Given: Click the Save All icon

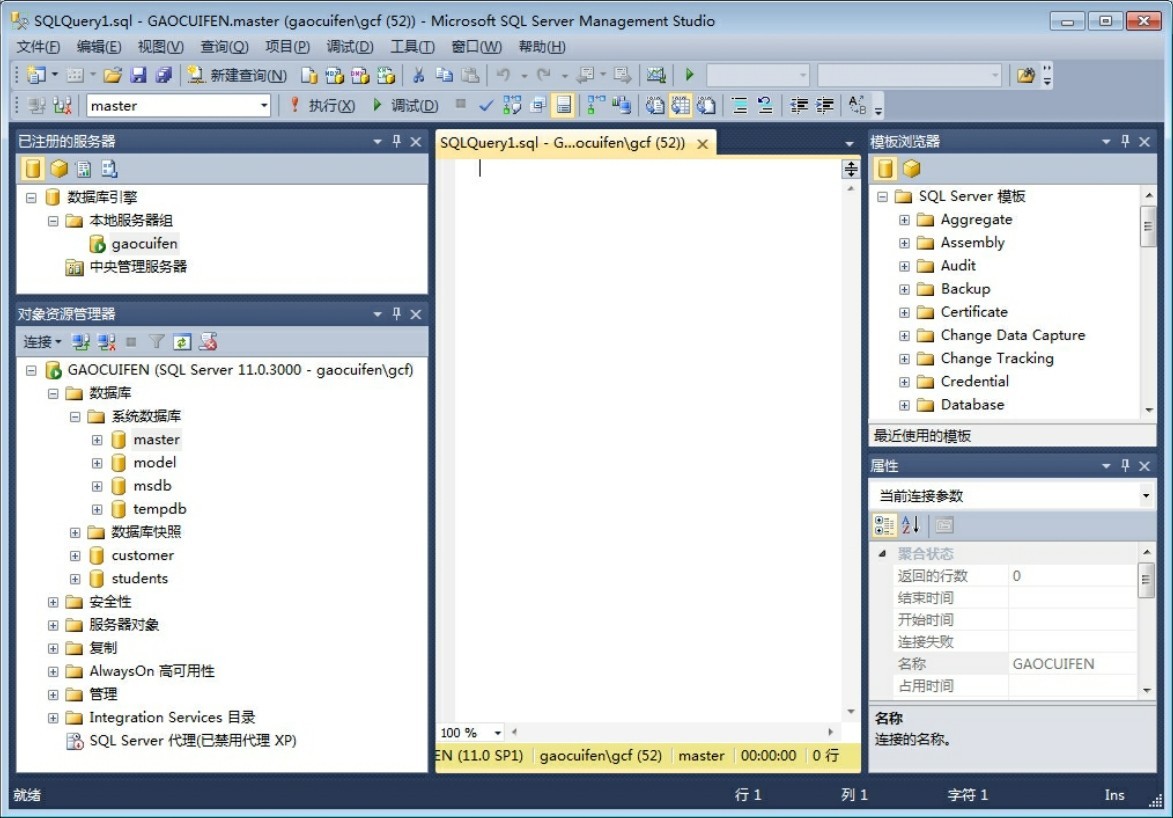Looking at the screenshot, I should point(164,75).
